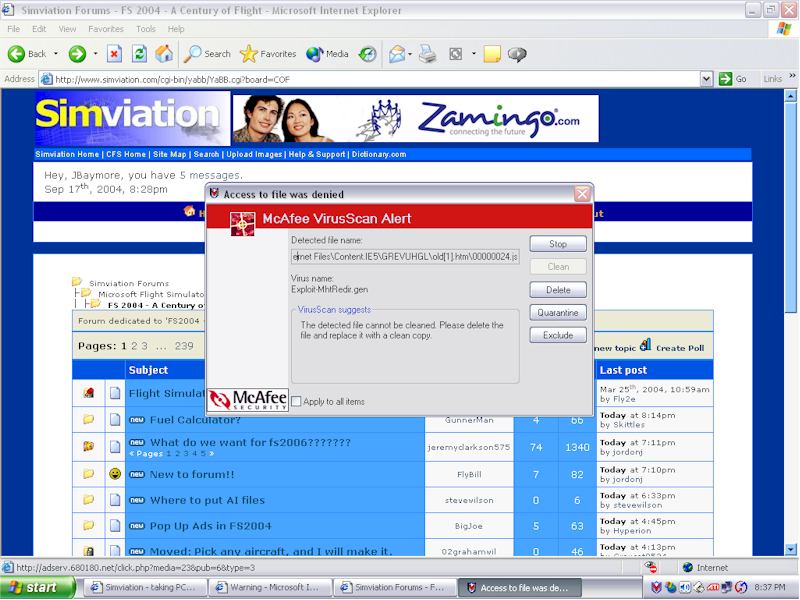Expand the Links toolbar chevron
The image size is (800, 600).
pyautogui.click(x=792, y=76)
